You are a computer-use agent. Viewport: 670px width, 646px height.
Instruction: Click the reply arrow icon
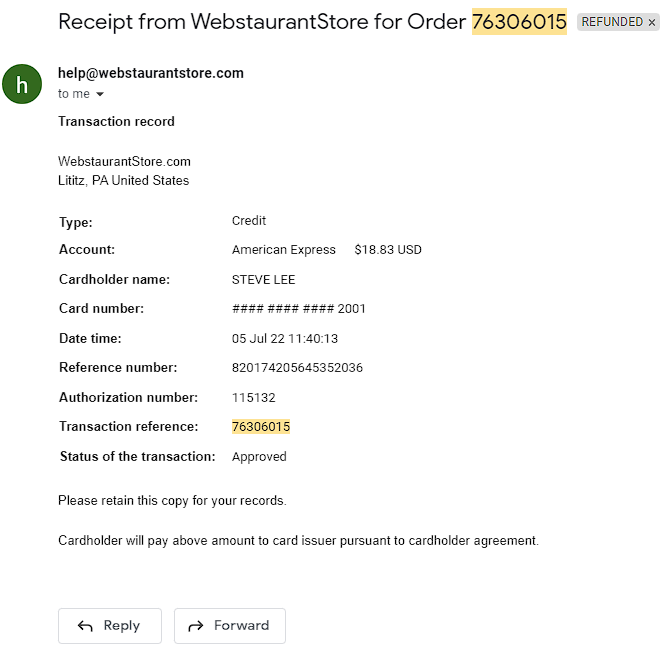[x=85, y=626]
